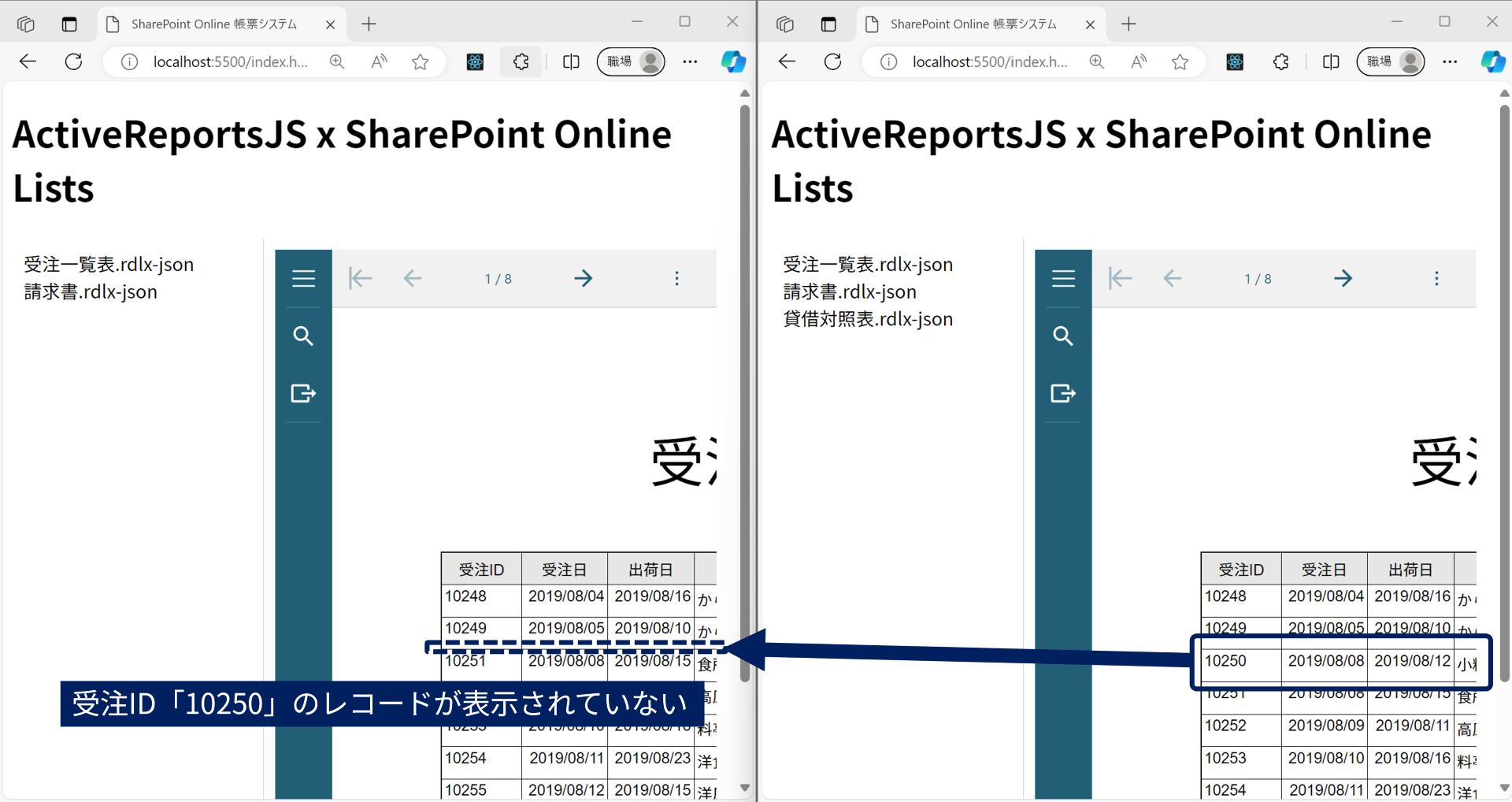
Task: Click export icon in right window viewer
Action: (x=1063, y=393)
